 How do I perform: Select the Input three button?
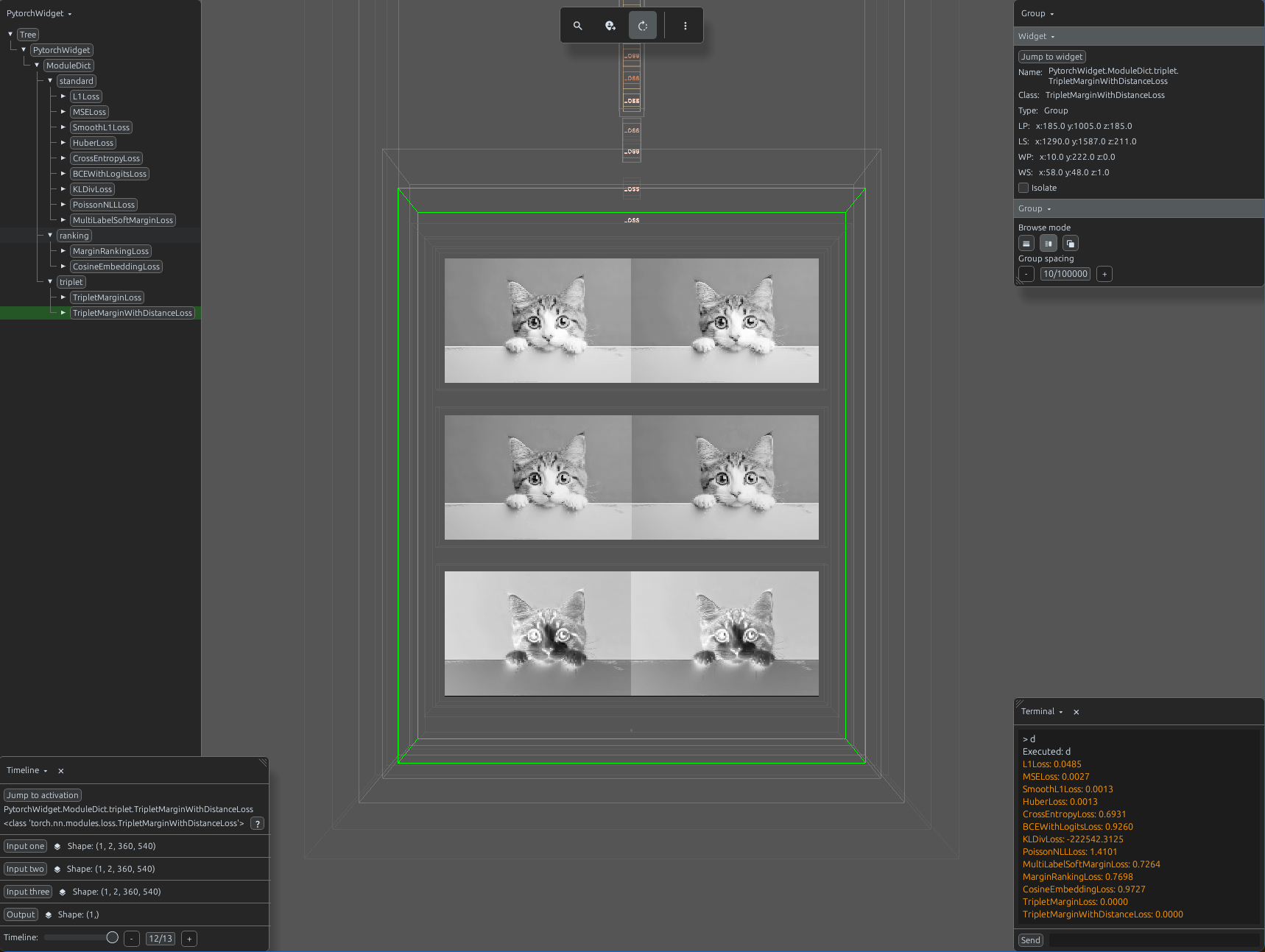coord(28,892)
